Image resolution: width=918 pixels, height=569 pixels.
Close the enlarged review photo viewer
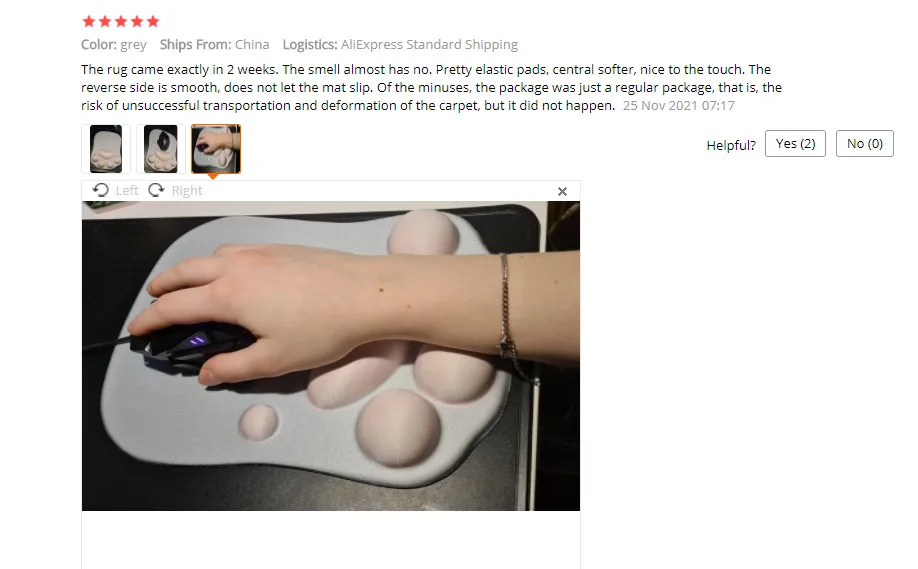[x=562, y=191]
